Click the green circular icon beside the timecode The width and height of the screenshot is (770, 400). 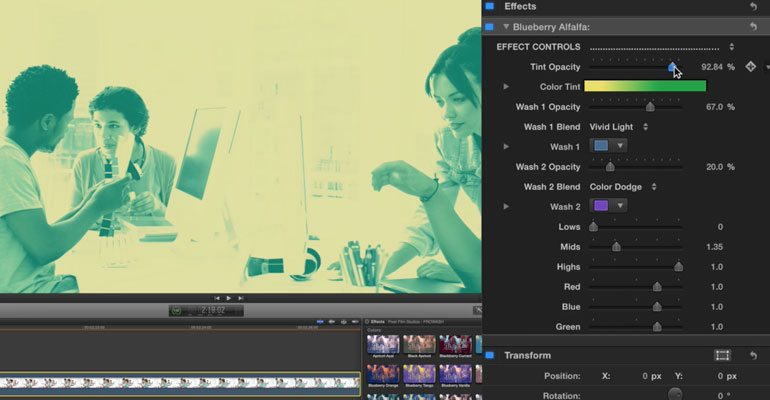point(177,310)
